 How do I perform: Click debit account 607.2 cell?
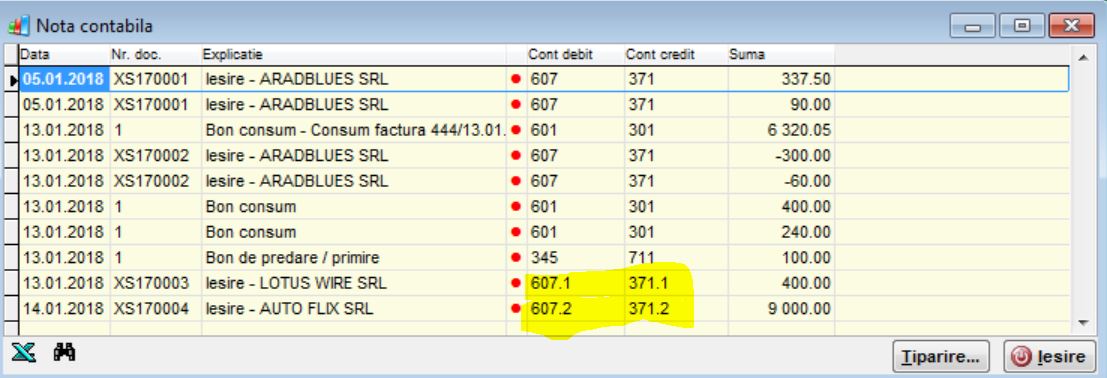(575, 309)
